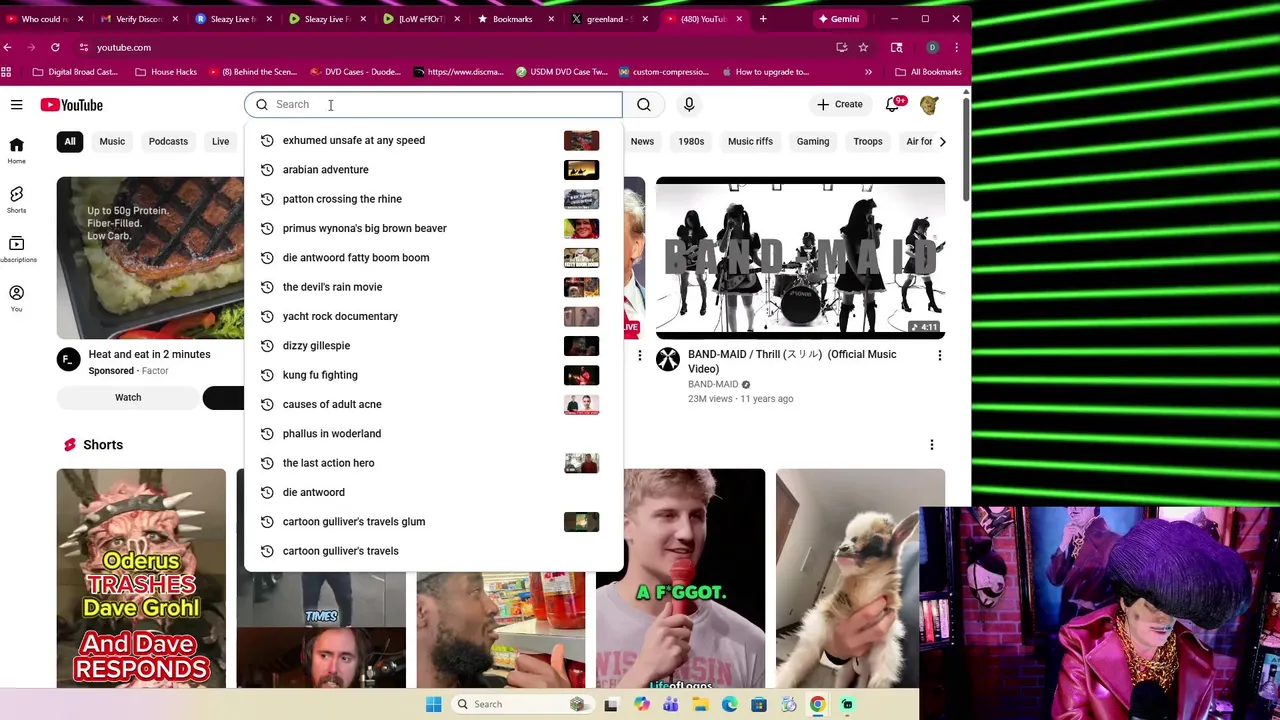
Task: Open BAND-MAID Thrill video title
Action: [792, 362]
